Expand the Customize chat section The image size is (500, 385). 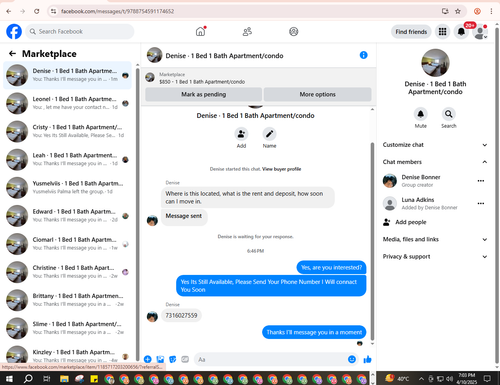(435, 145)
